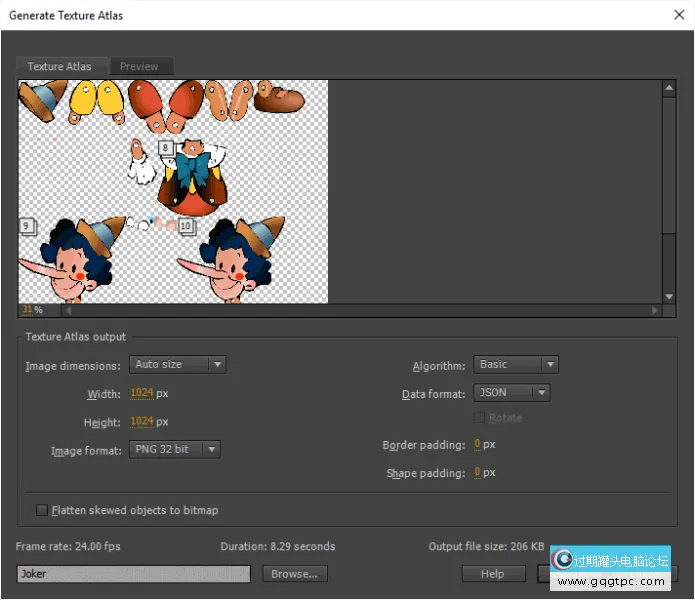Expand the Data format JSON dropdown
This screenshot has height=600, width=695.
pos(512,393)
